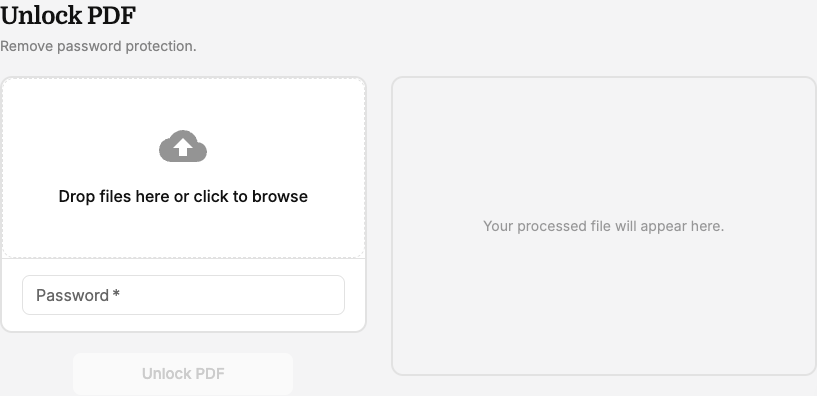
Task: Select the upward arrow inside the cloud
Action: 183,147
